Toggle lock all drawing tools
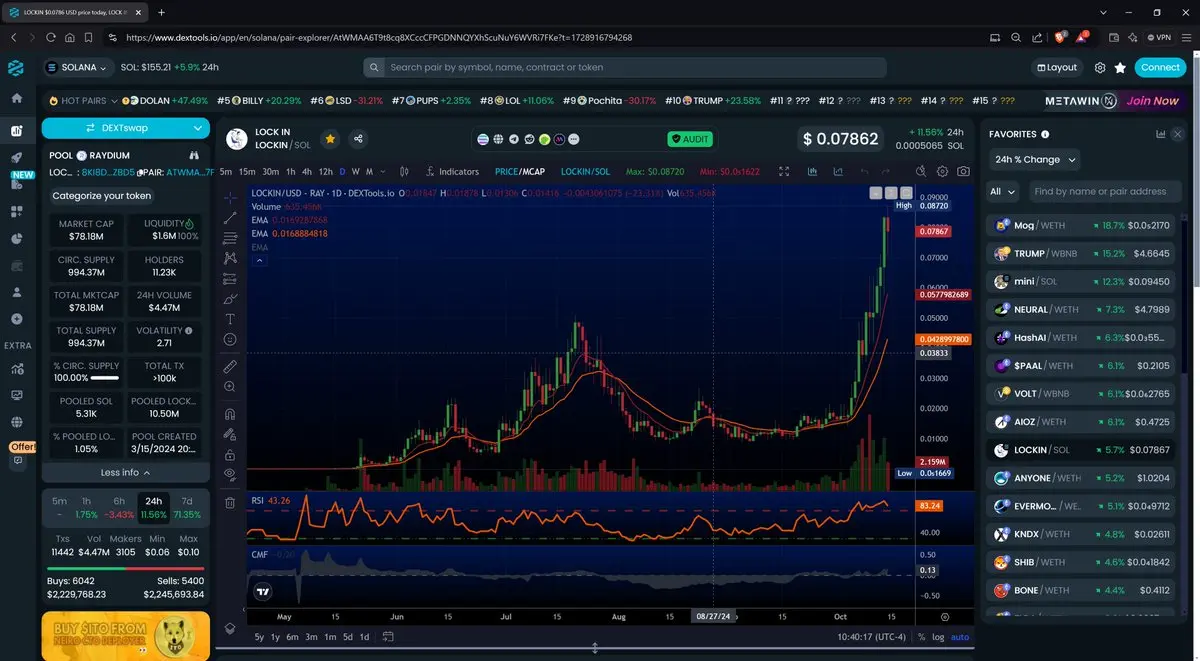Screen dimensions: 1200x661 tap(230, 454)
